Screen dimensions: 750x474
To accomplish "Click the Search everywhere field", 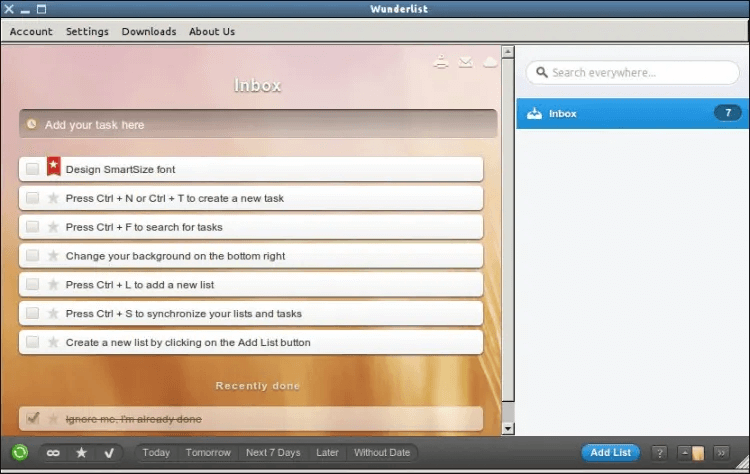I will click(x=632, y=72).
